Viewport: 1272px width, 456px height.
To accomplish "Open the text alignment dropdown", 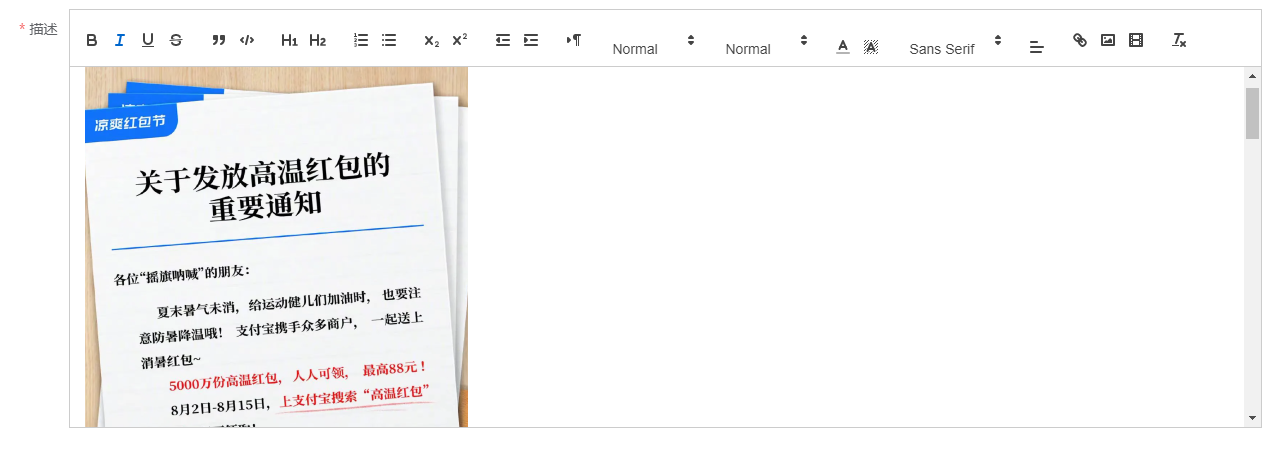I will (x=1037, y=46).
